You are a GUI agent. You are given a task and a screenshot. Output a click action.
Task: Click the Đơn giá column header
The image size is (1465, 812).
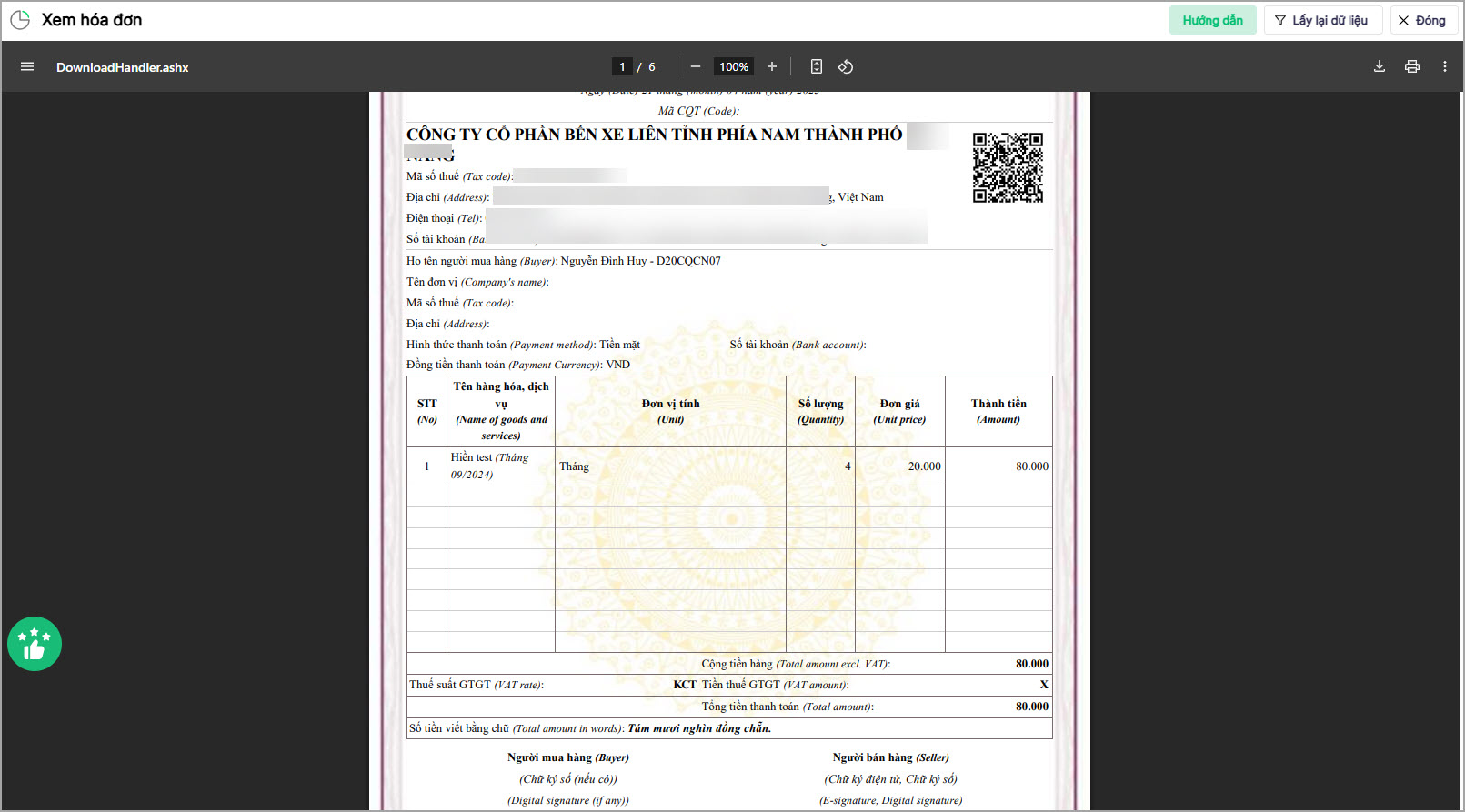[x=899, y=411]
